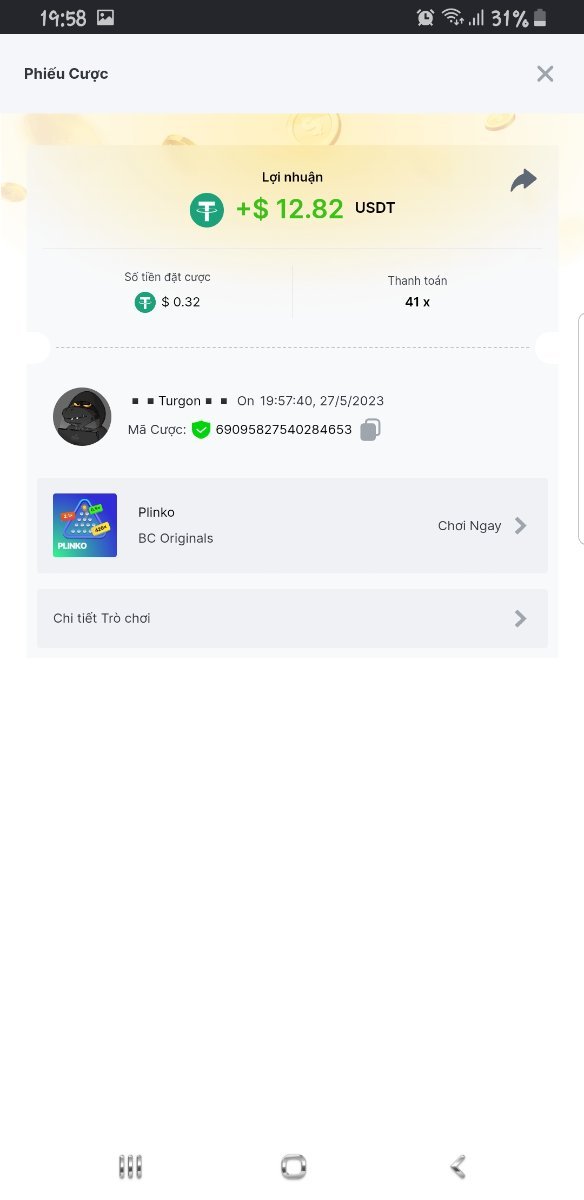The height and width of the screenshot is (1200, 584).
Task: Tap the green verified shield icon
Action: [201, 430]
